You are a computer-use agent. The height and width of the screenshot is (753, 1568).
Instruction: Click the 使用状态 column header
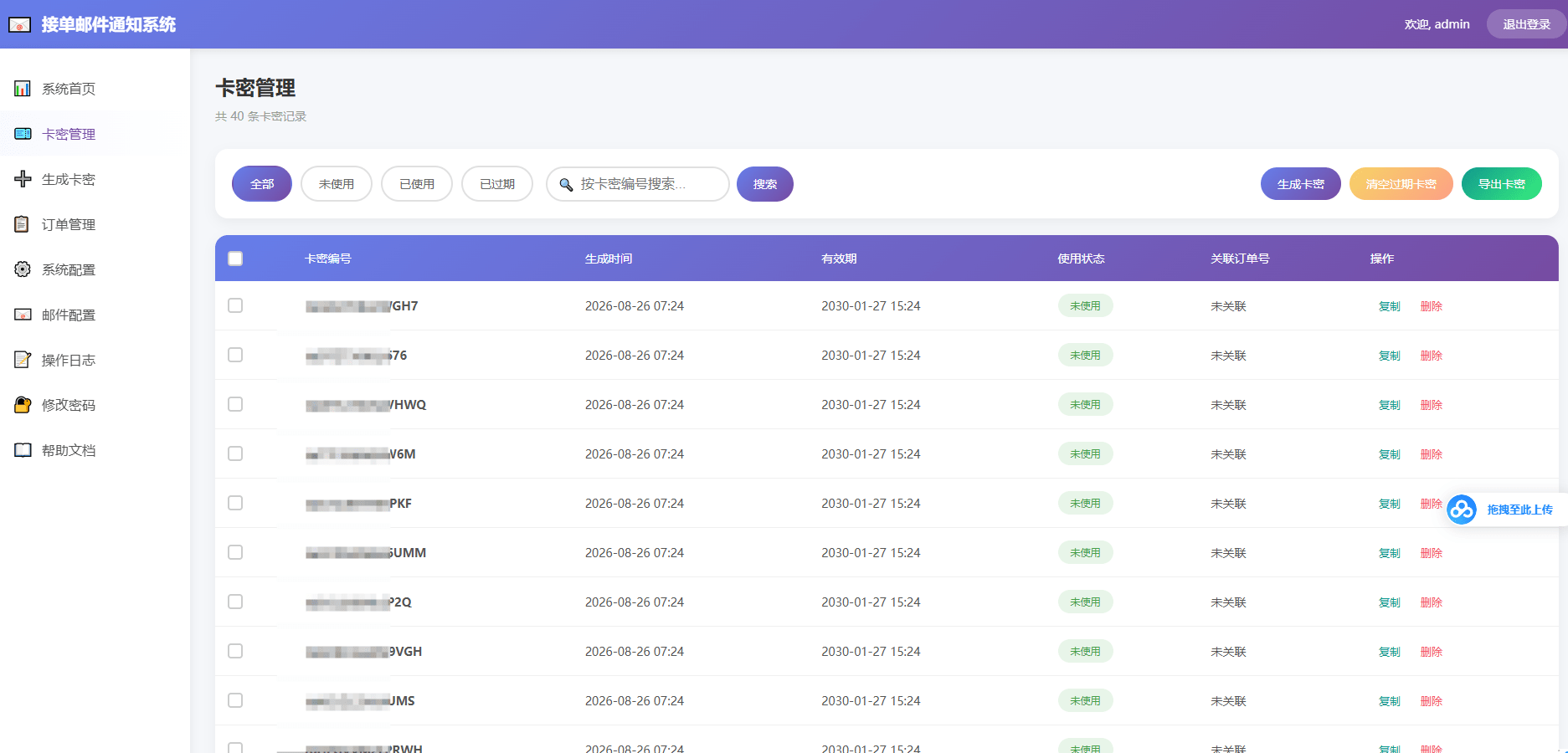point(1081,259)
